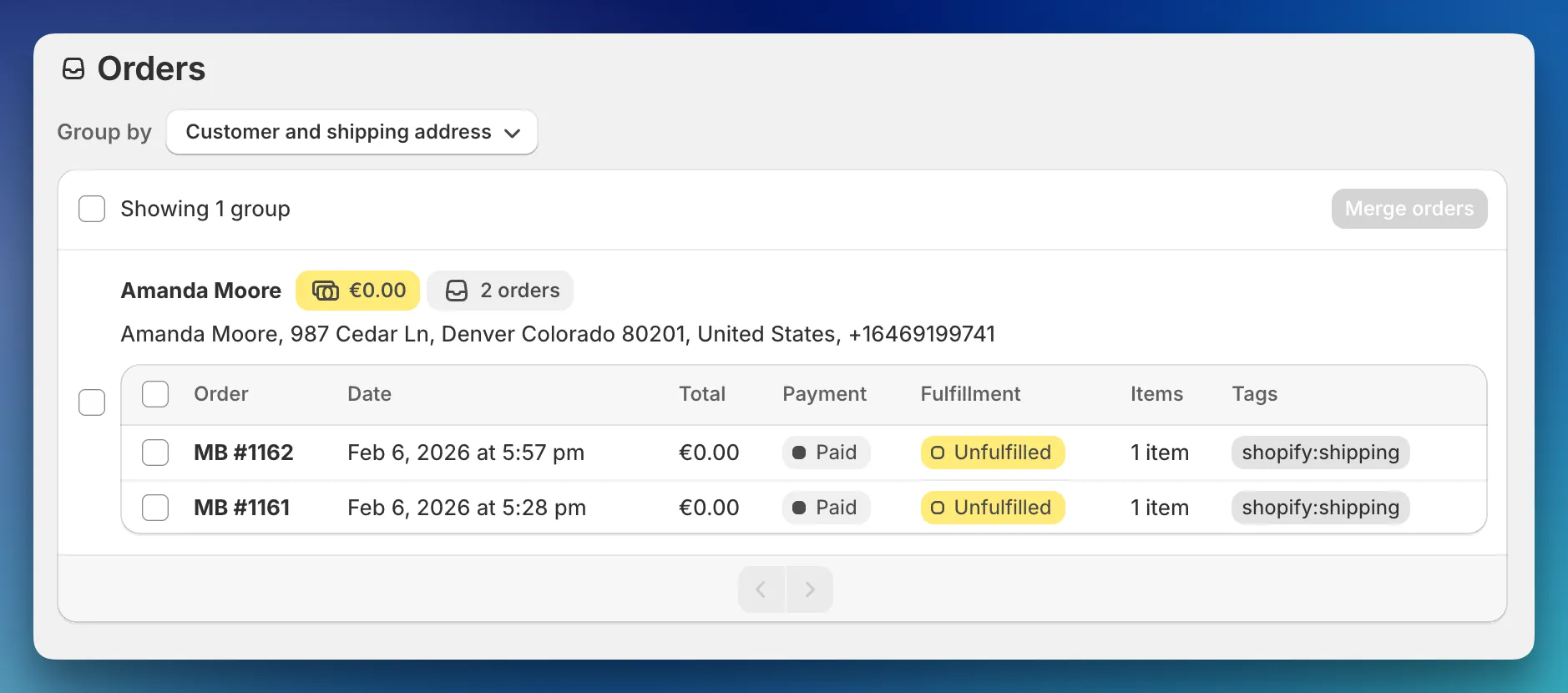Go to previous page arrow
The height and width of the screenshot is (693, 1568).
761,589
